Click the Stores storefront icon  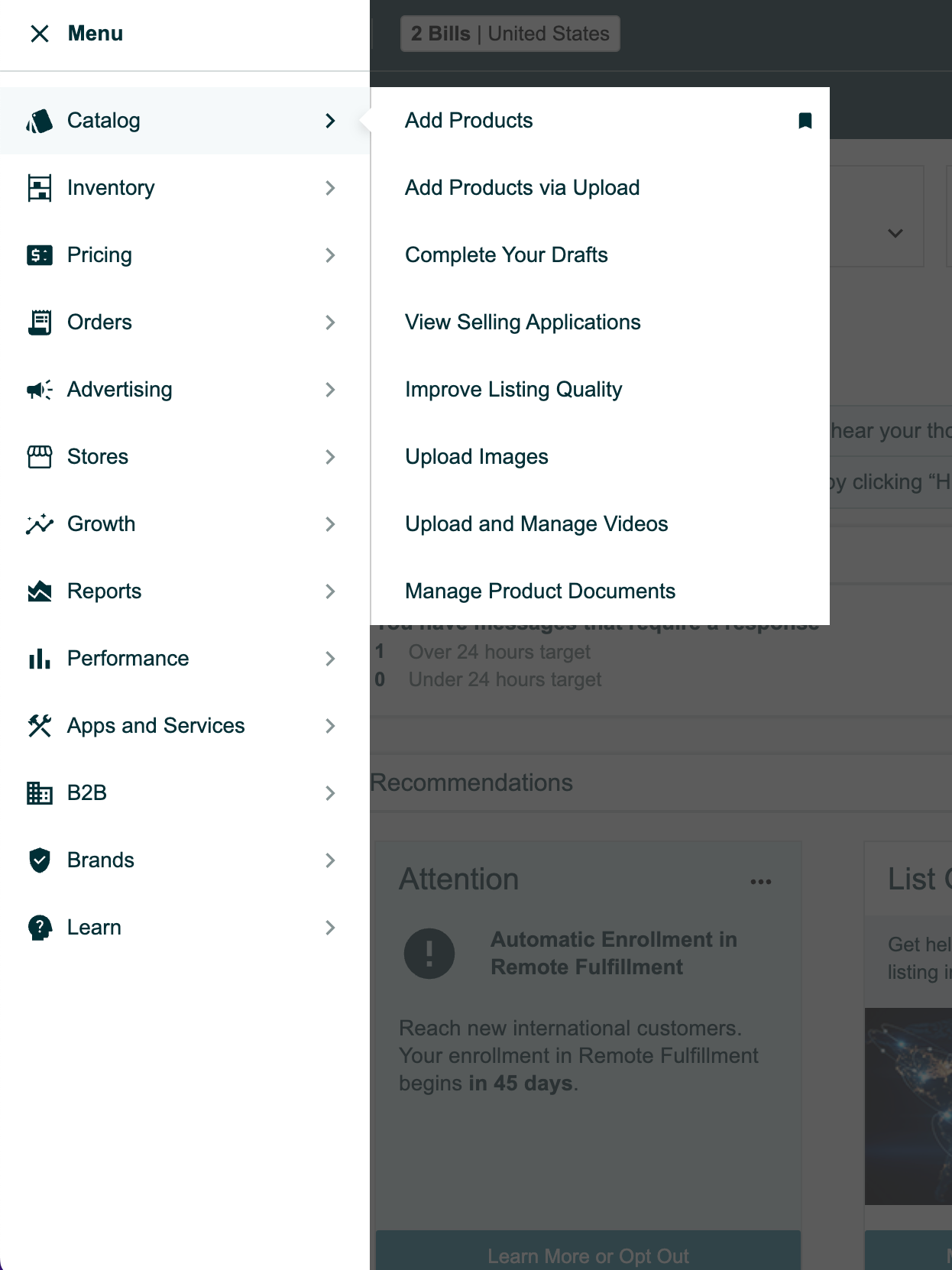tap(40, 457)
